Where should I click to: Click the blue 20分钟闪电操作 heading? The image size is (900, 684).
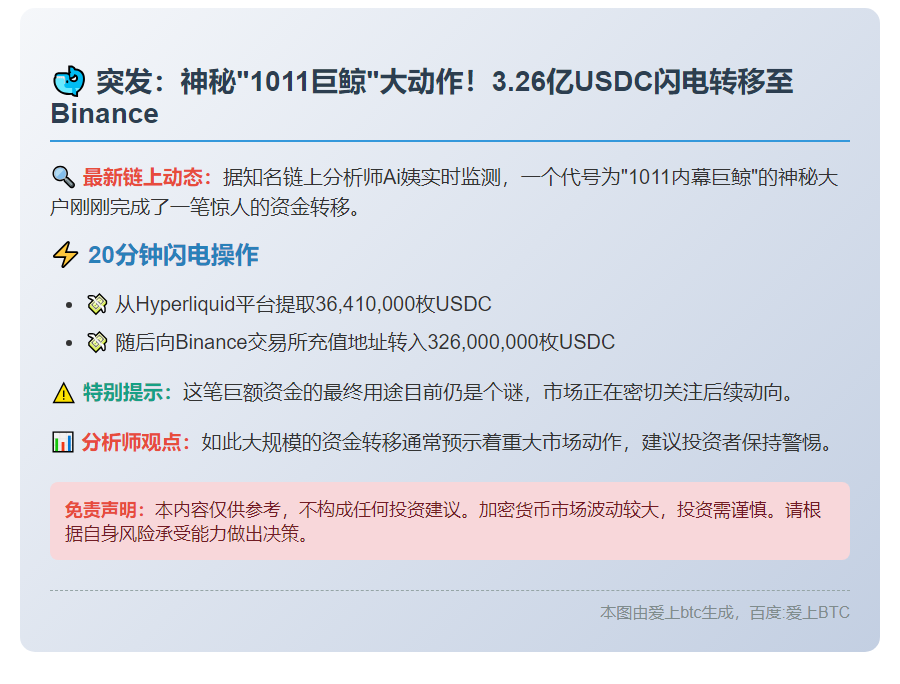[173, 255]
